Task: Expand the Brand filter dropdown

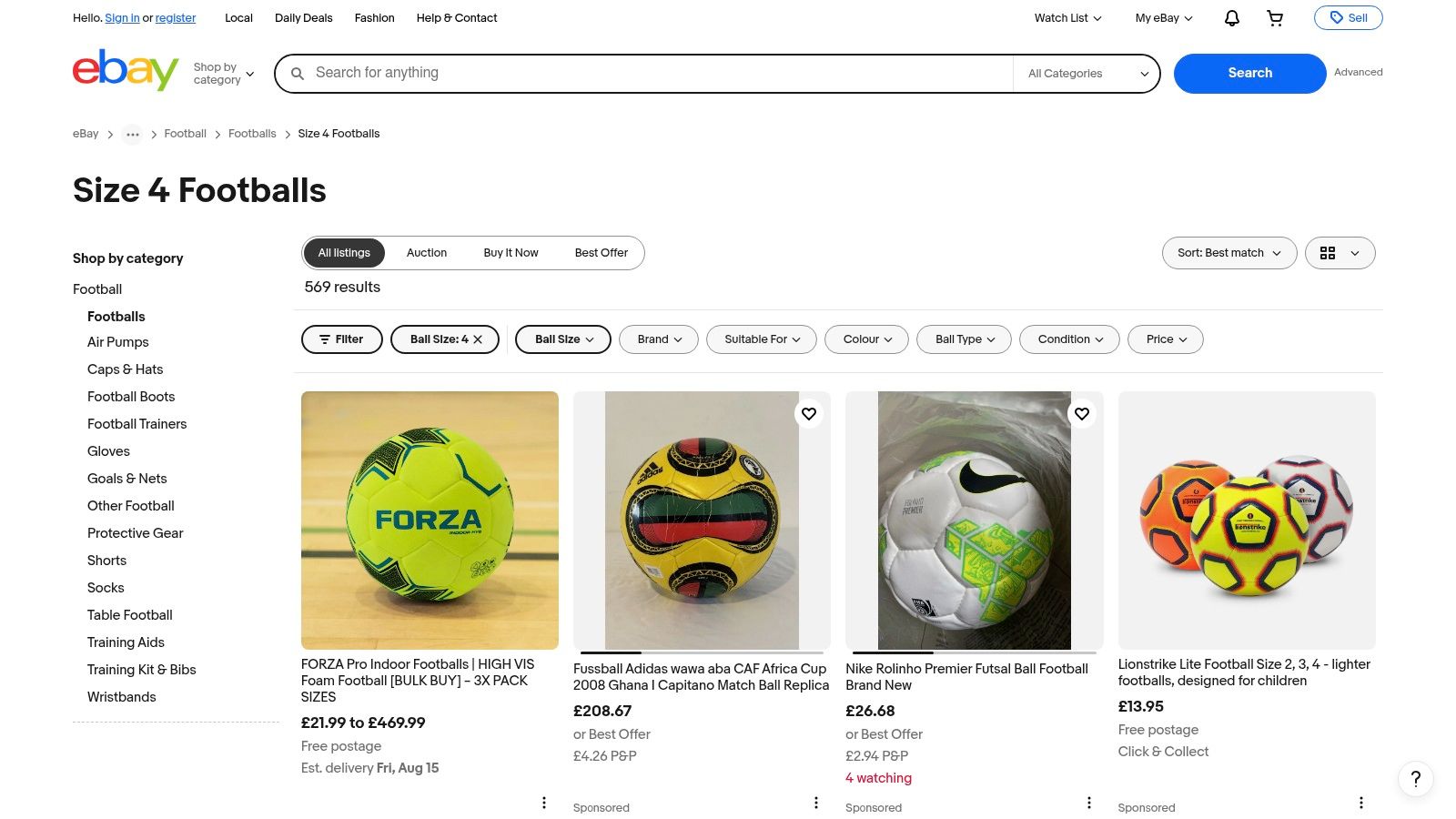Action: (658, 339)
